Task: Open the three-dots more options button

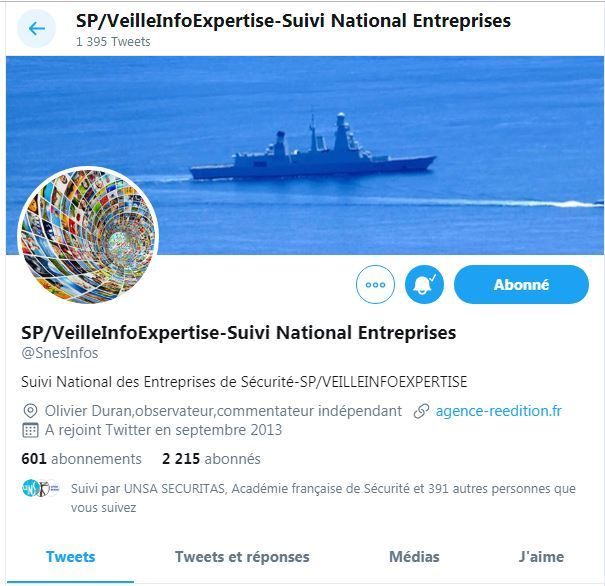Action: [375, 284]
